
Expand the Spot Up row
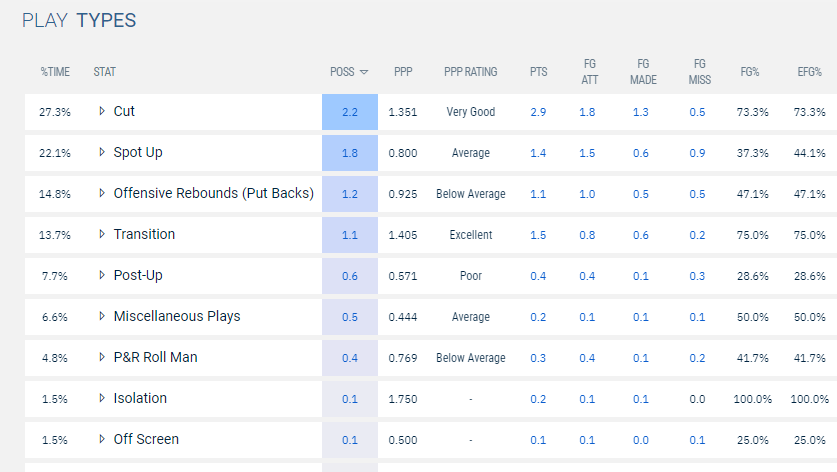pyautogui.click(x=102, y=152)
